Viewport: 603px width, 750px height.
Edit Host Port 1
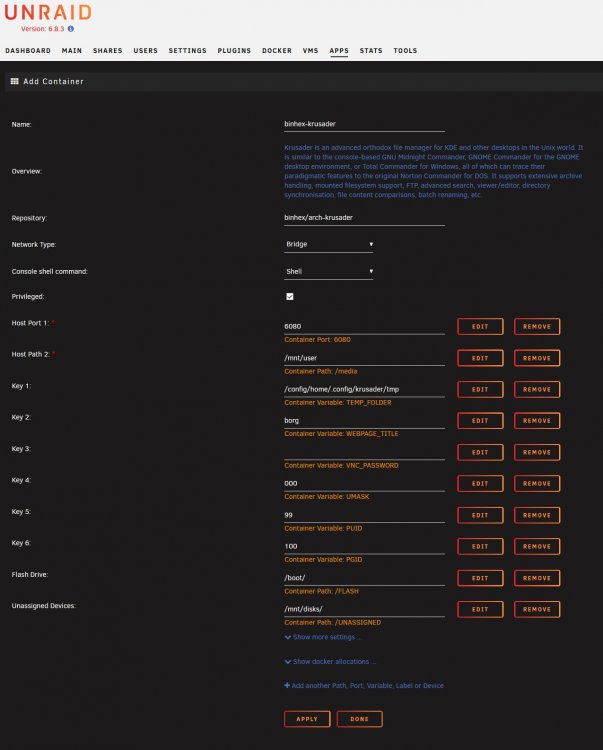pyautogui.click(x=480, y=327)
